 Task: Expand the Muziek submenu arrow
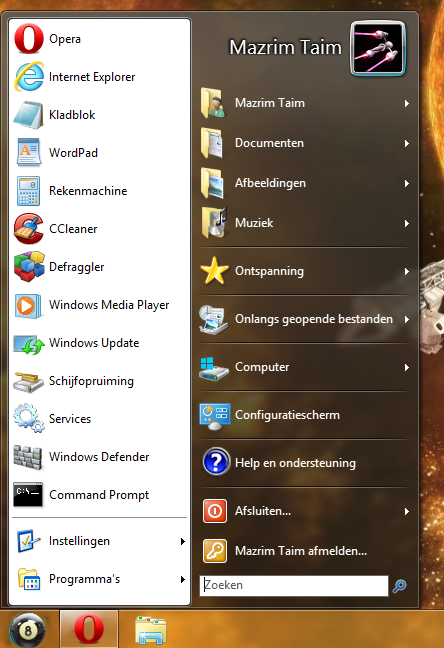pyautogui.click(x=407, y=224)
